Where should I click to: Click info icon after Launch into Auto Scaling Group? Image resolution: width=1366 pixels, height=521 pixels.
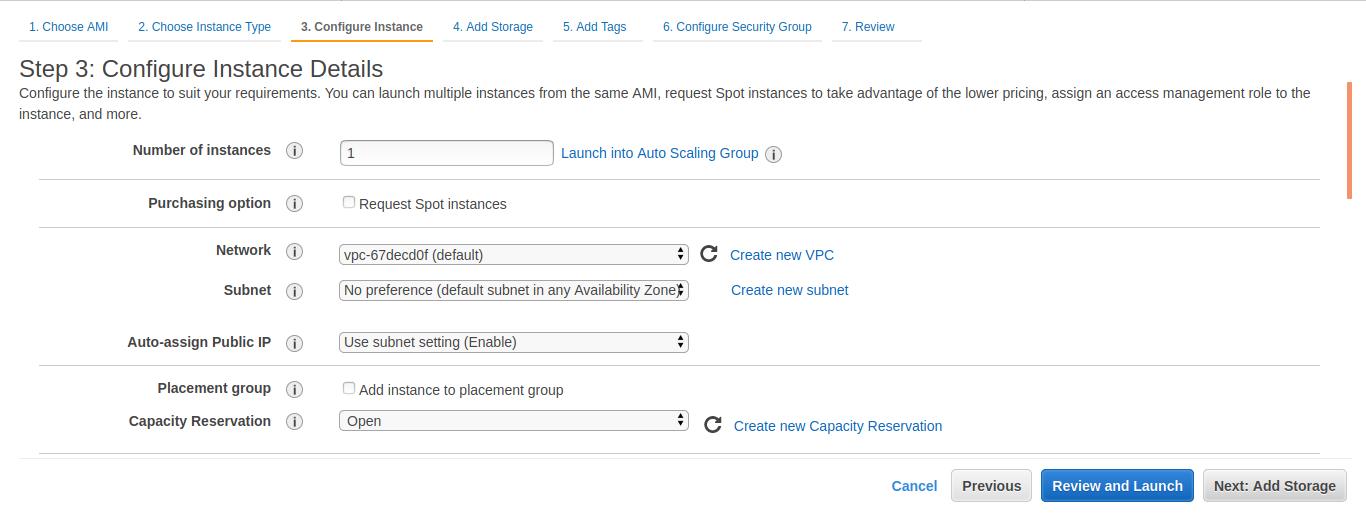(773, 154)
